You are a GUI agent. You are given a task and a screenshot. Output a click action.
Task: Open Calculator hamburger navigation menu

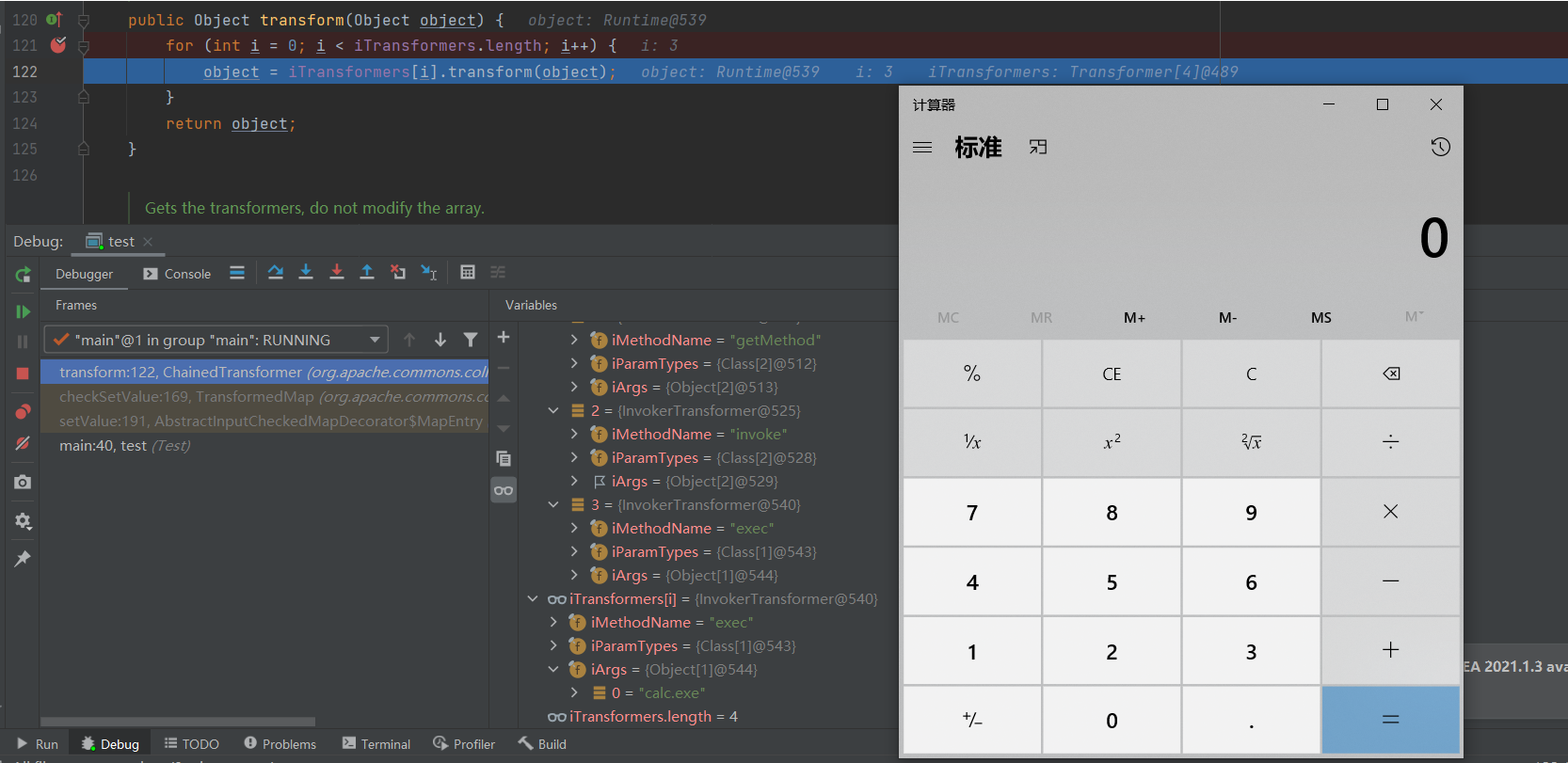coord(922,147)
